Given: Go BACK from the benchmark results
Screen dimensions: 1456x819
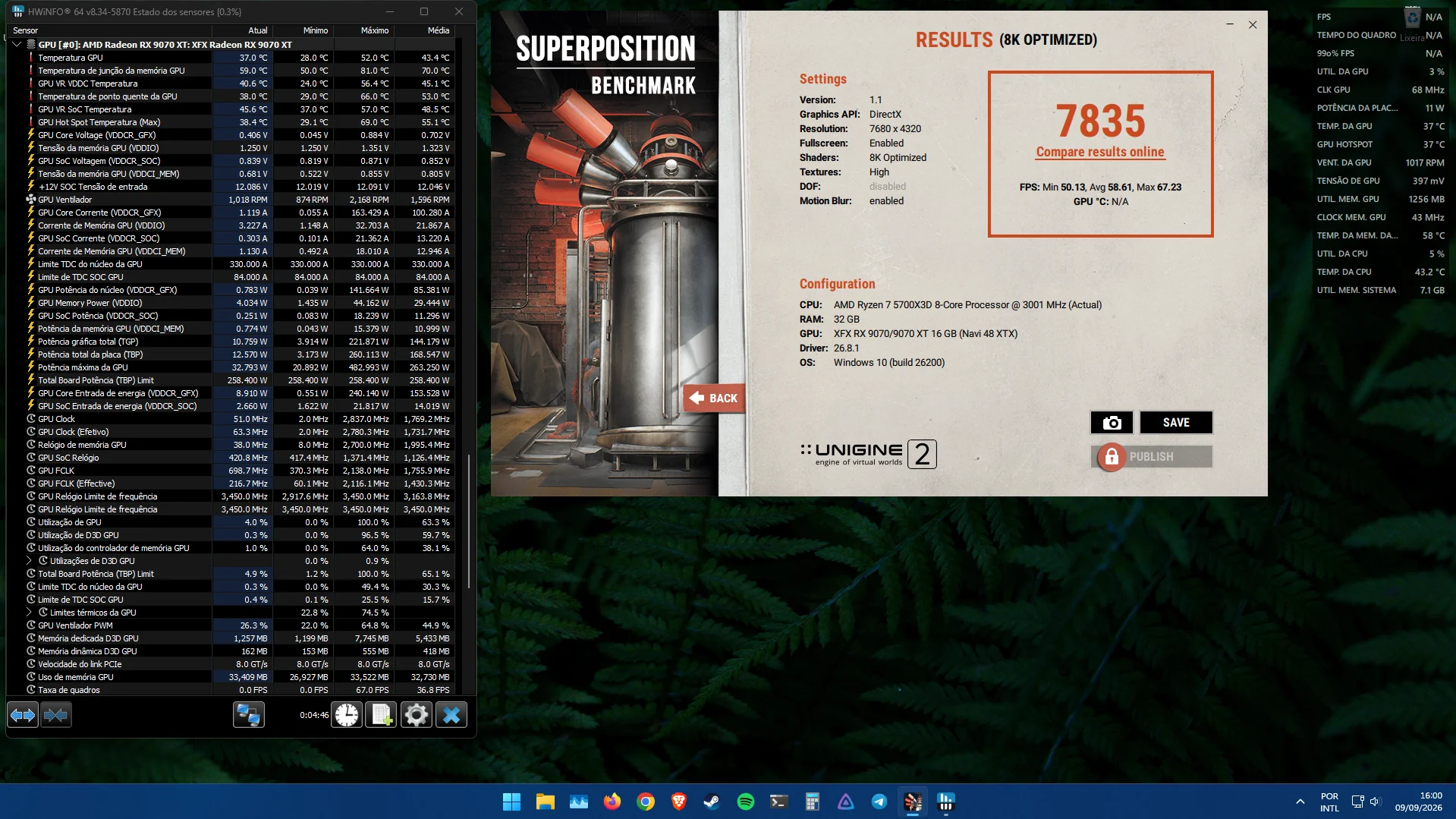Looking at the screenshot, I should pyautogui.click(x=714, y=398).
